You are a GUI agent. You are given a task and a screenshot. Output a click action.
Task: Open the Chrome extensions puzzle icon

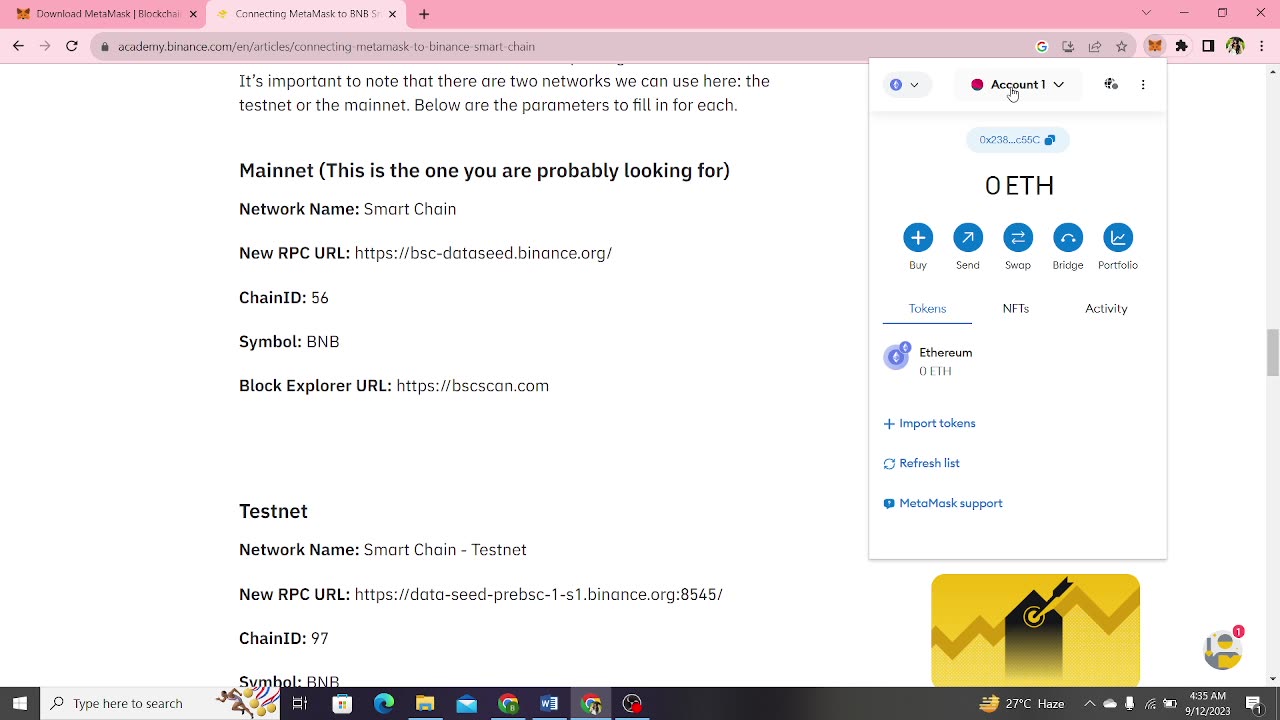pos(1182,46)
